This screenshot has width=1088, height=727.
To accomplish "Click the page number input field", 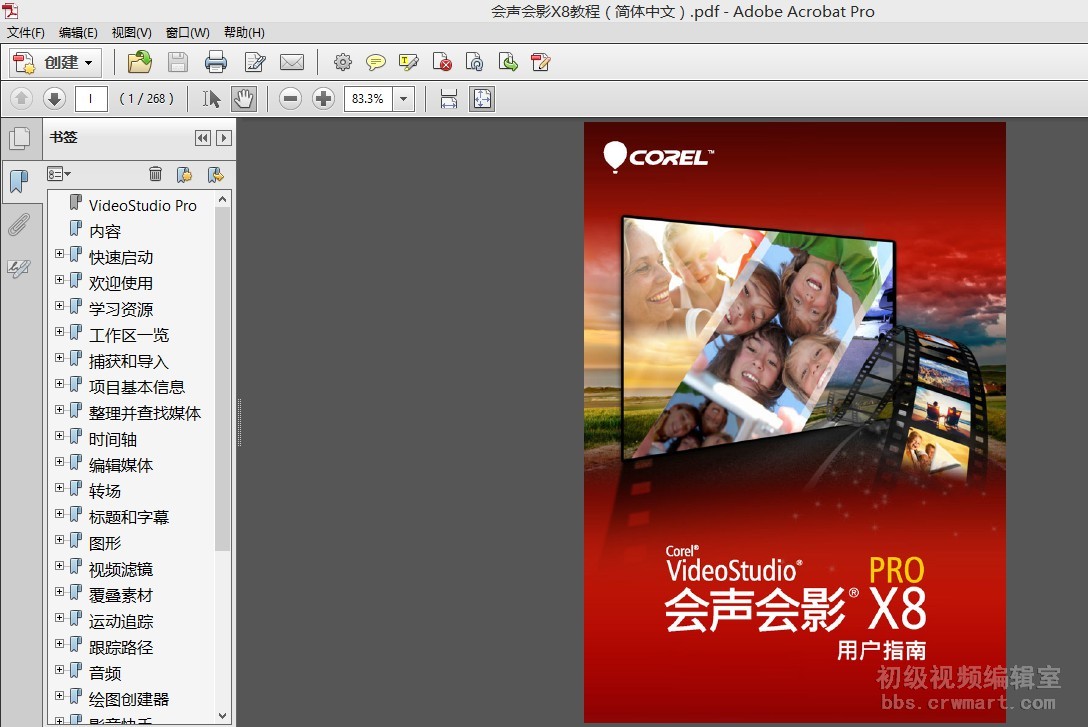I will pos(91,99).
